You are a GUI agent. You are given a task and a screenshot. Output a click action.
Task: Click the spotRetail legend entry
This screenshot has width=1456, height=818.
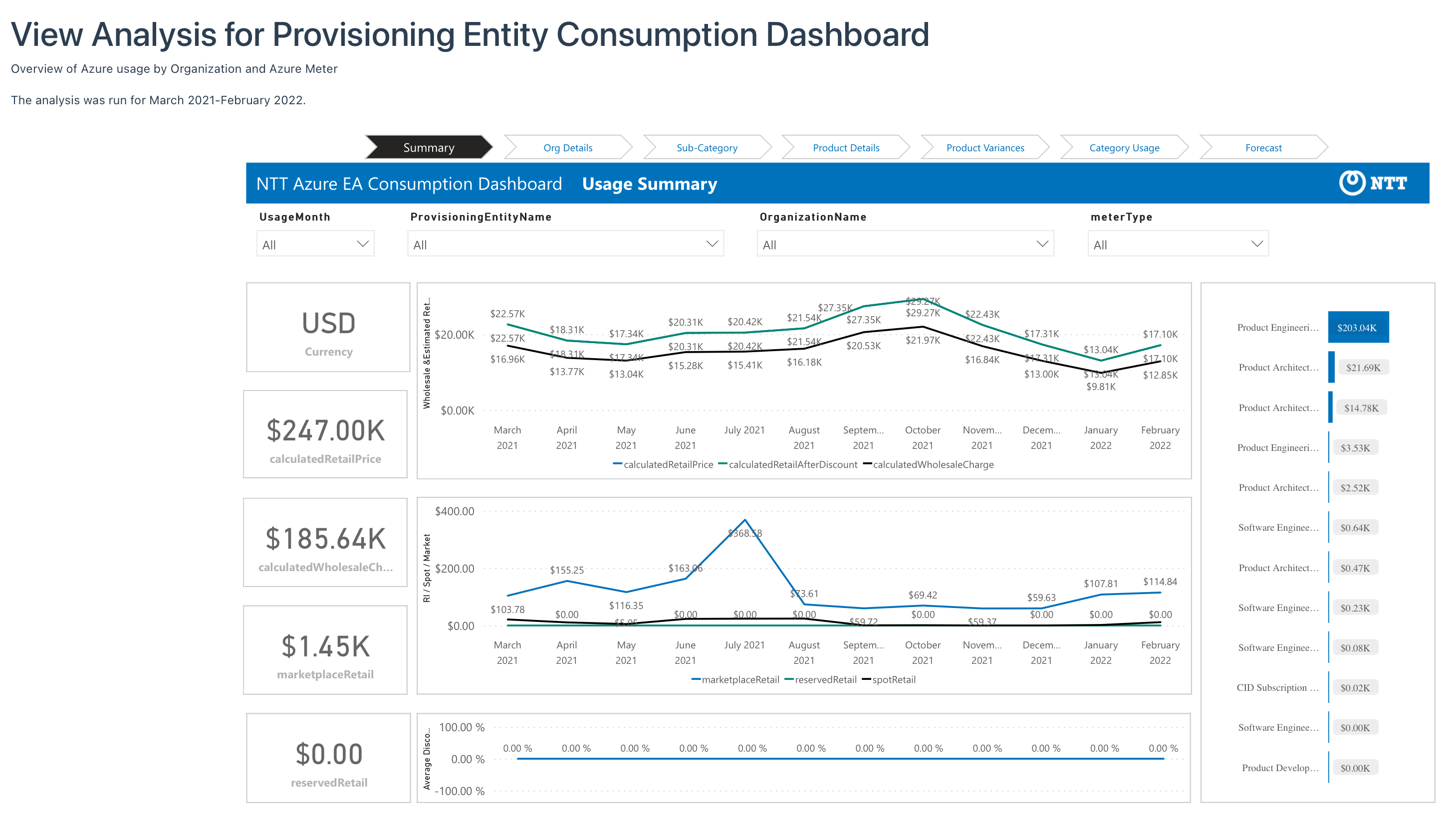[x=889, y=680]
